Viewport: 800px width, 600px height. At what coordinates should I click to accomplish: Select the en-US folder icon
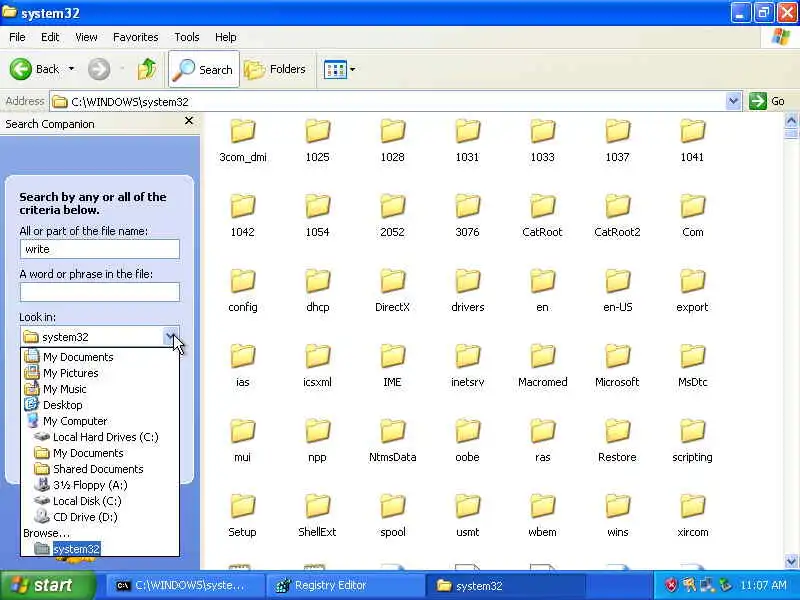pyautogui.click(x=617, y=281)
